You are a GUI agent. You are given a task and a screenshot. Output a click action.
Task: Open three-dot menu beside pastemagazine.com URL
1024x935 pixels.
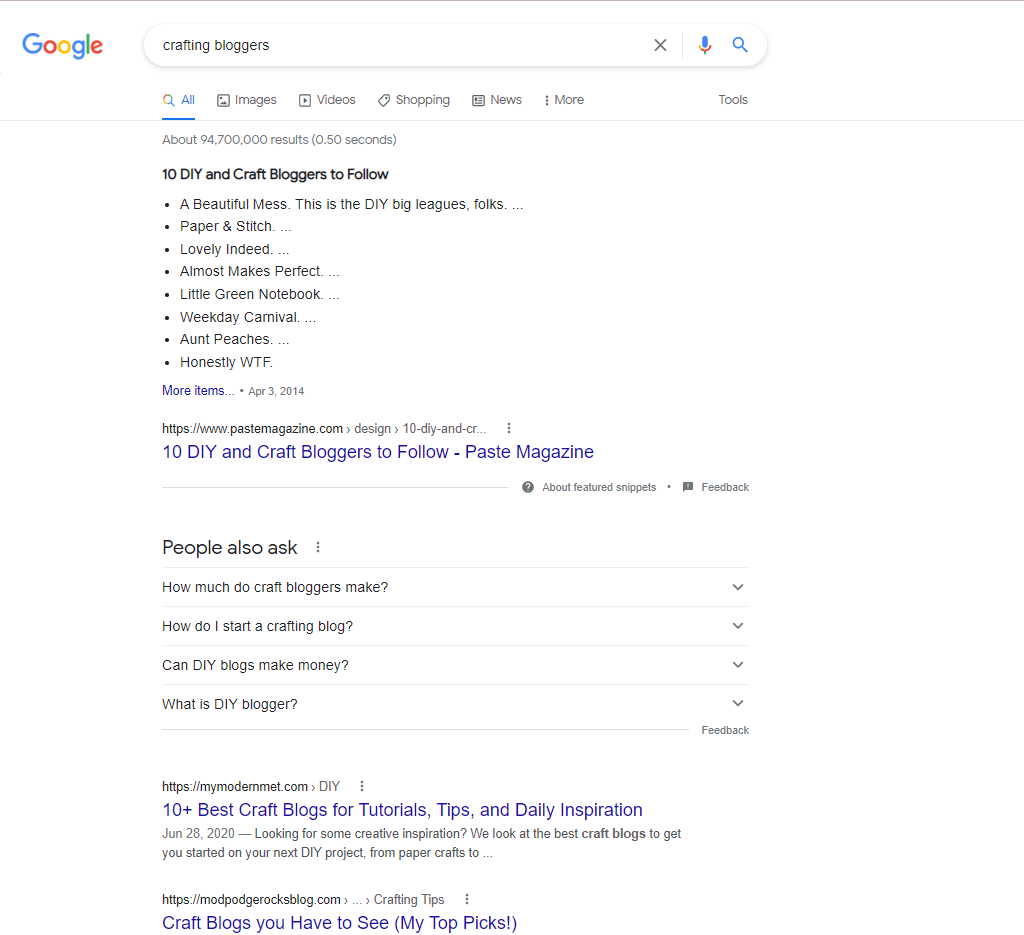pyautogui.click(x=509, y=428)
